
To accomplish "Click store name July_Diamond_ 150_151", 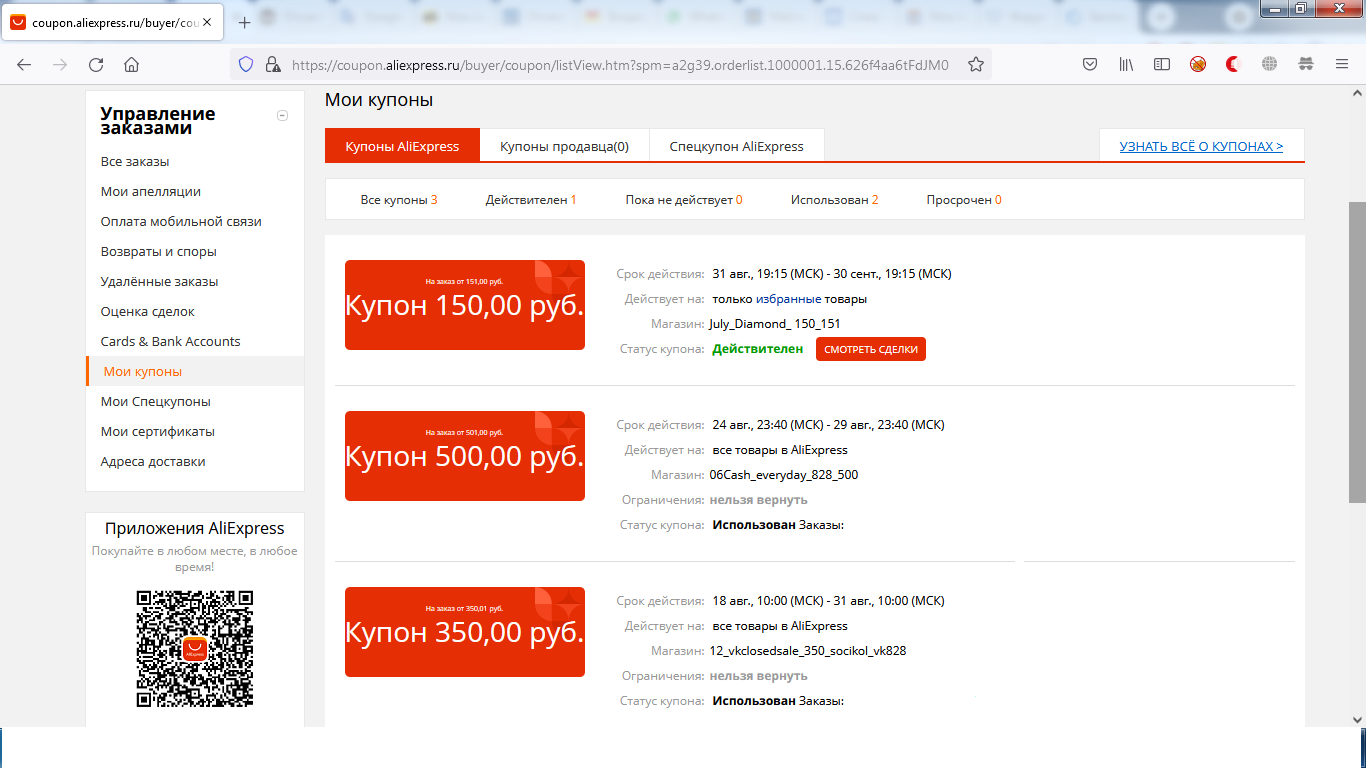I will coord(775,324).
